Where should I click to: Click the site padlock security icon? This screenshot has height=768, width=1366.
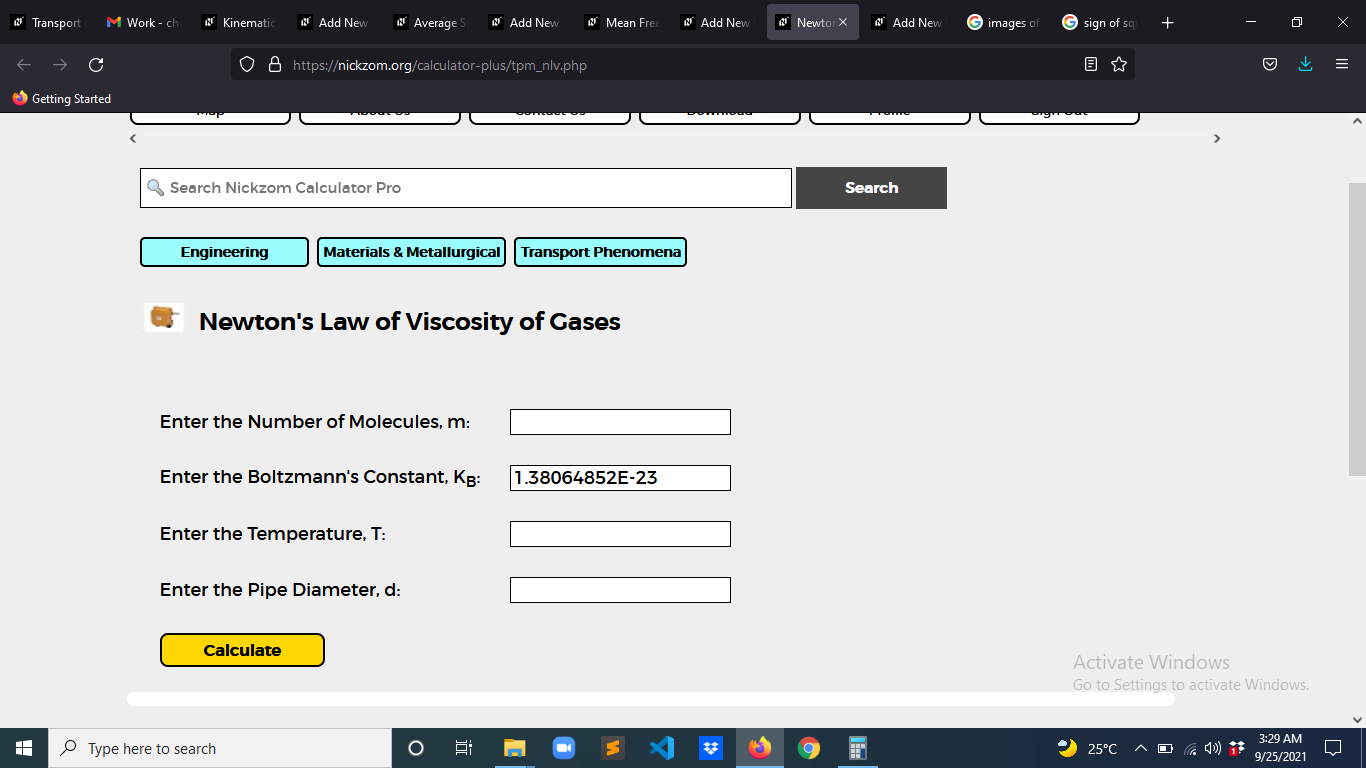click(x=275, y=65)
